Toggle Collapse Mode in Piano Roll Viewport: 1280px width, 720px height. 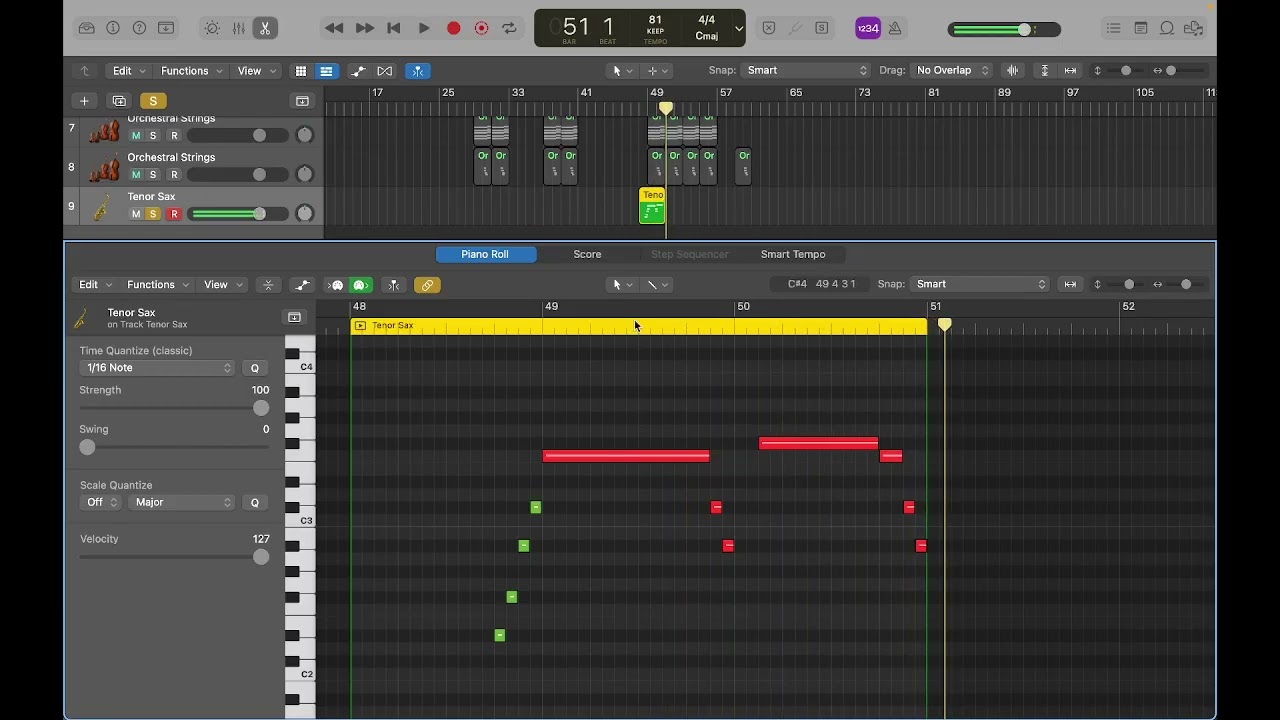pos(268,285)
